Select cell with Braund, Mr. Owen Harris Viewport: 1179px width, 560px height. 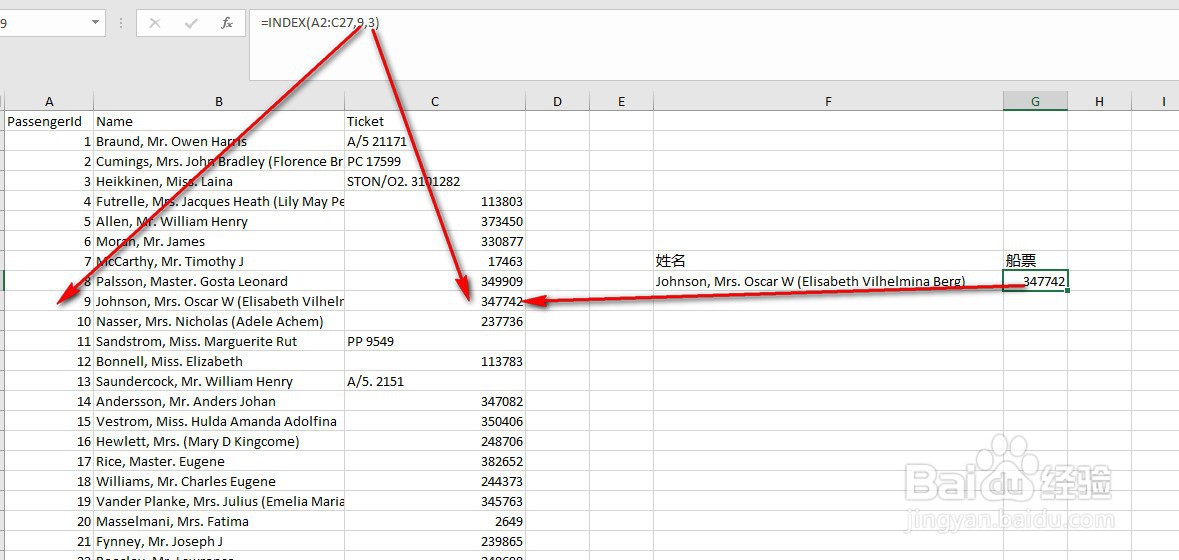pyautogui.click(x=219, y=141)
